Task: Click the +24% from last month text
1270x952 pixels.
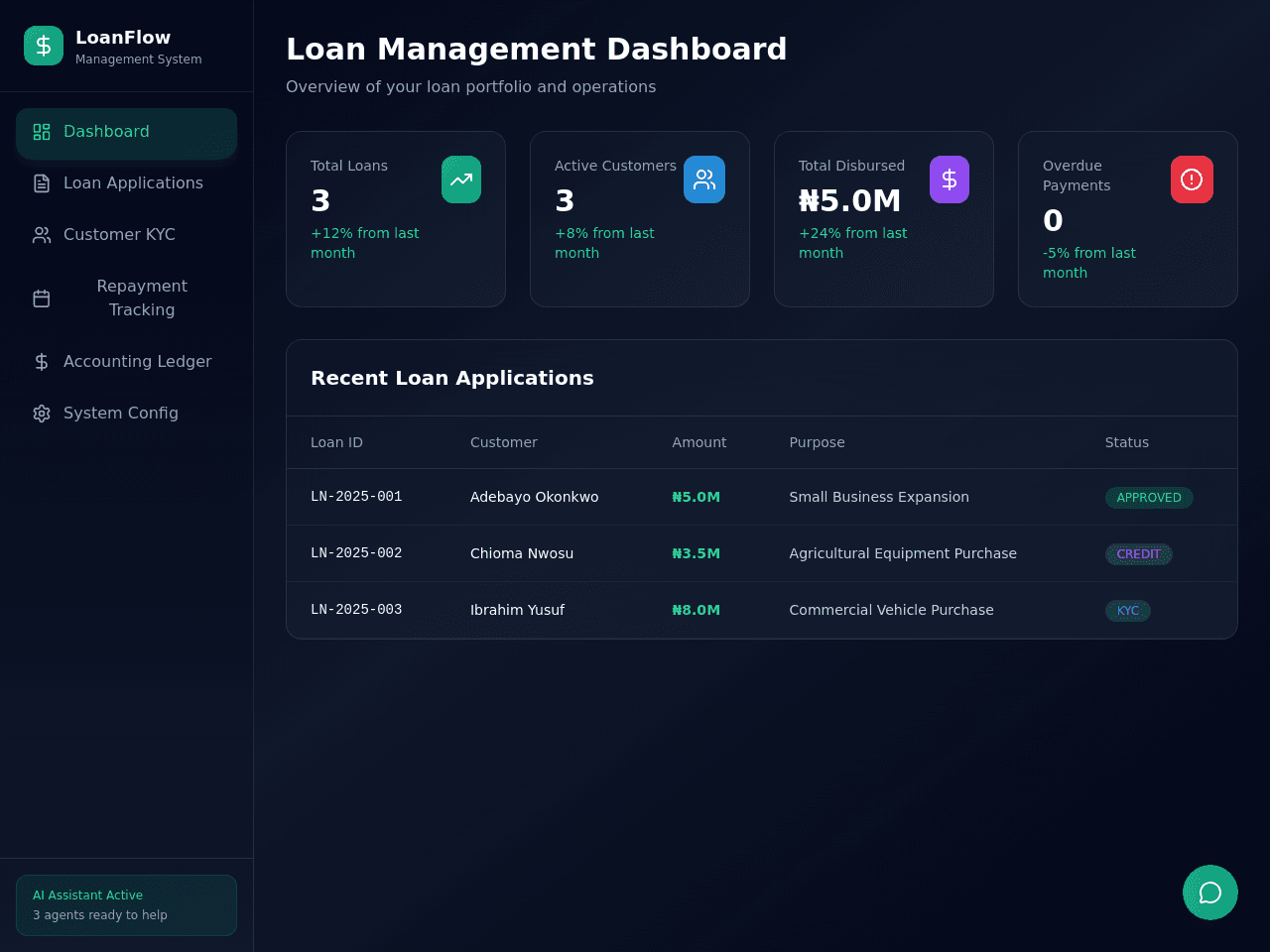Action: [852, 243]
